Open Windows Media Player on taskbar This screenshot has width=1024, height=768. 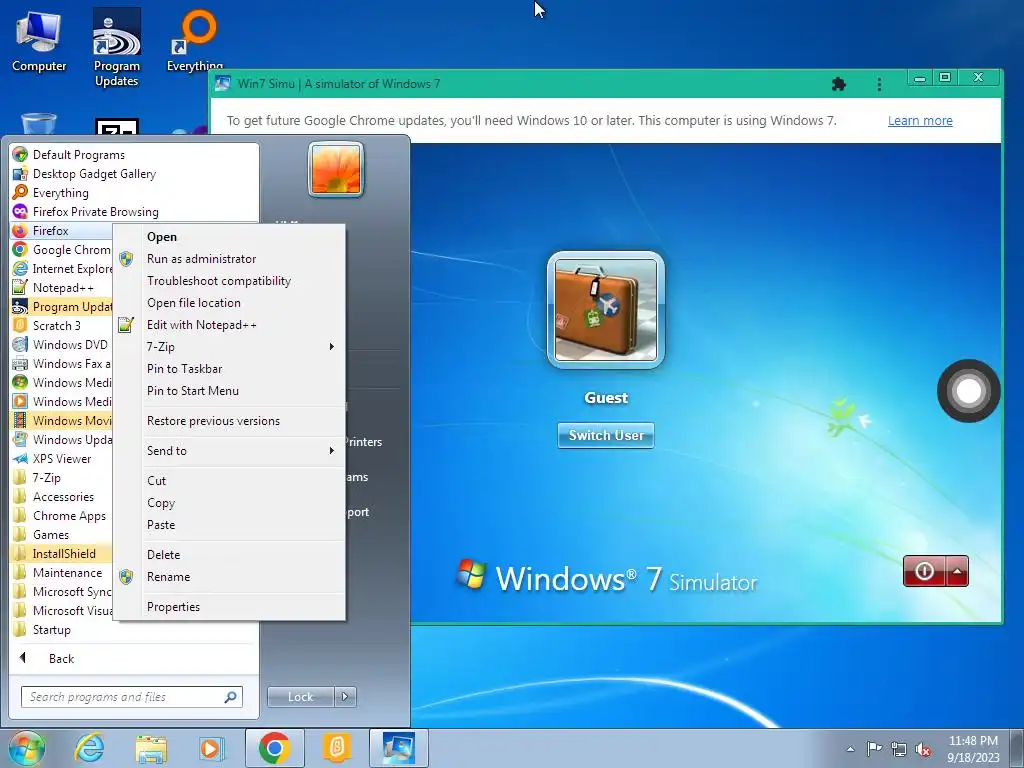pos(210,748)
